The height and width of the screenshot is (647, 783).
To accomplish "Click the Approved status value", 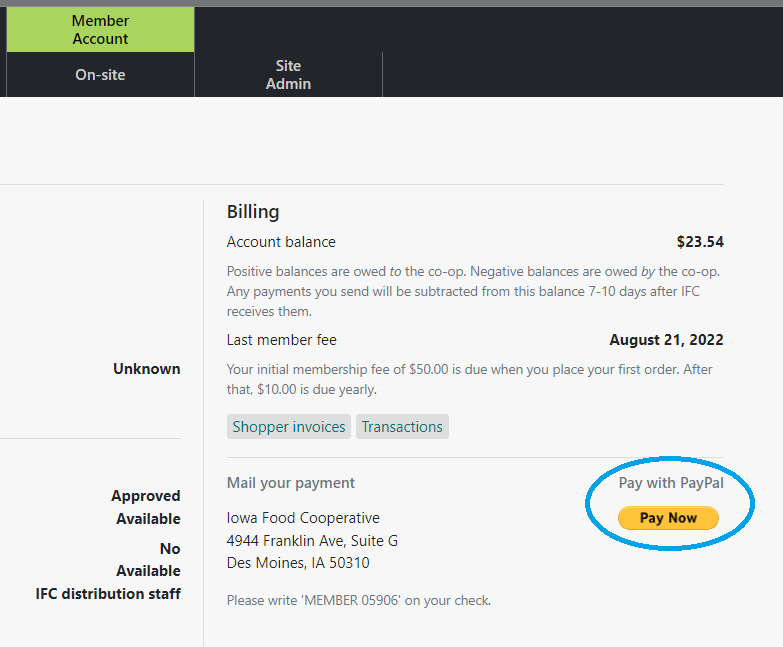I will pos(145,496).
